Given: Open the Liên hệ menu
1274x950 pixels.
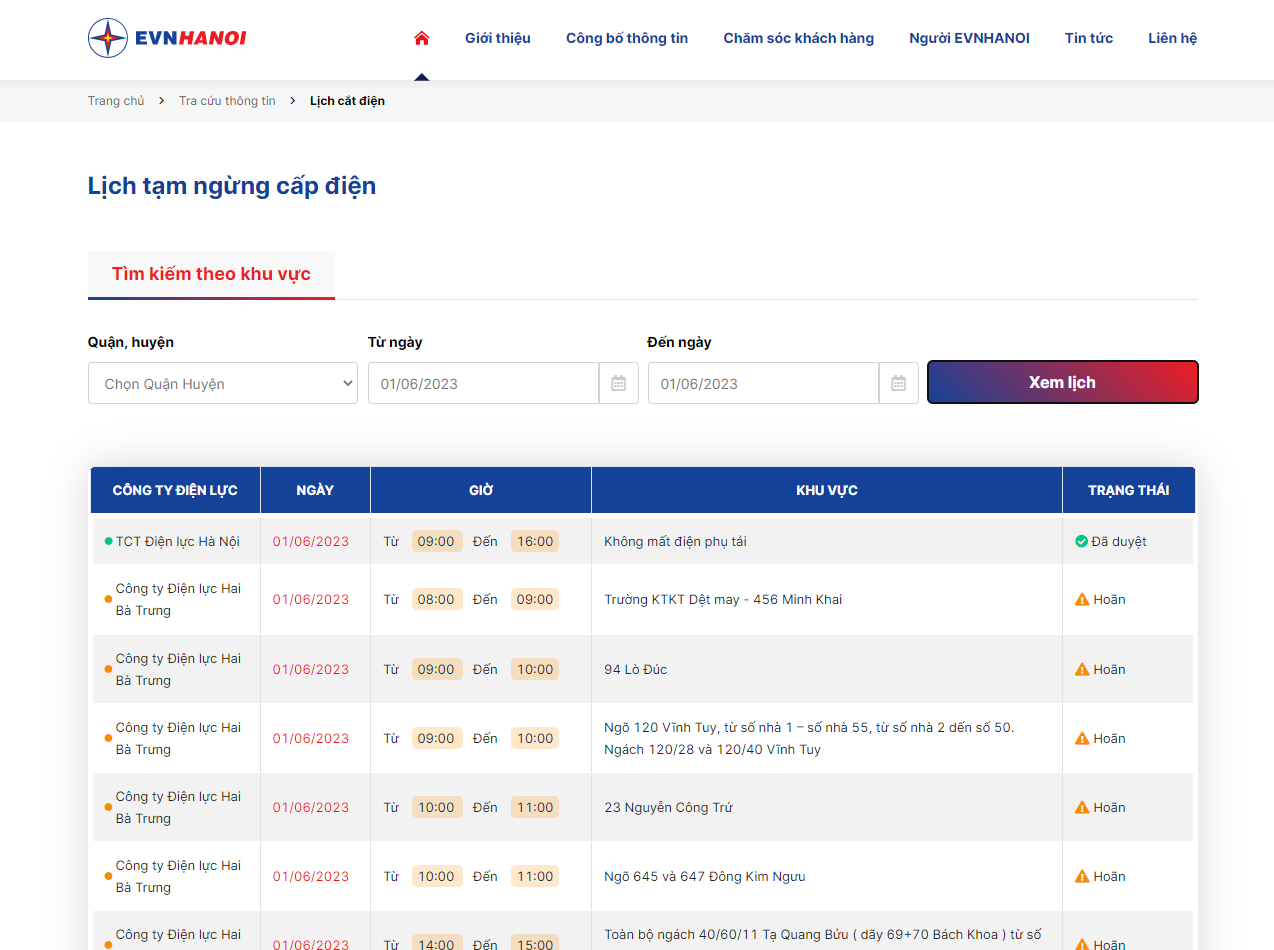Looking at the screenshot, I should click(1173, 38).
